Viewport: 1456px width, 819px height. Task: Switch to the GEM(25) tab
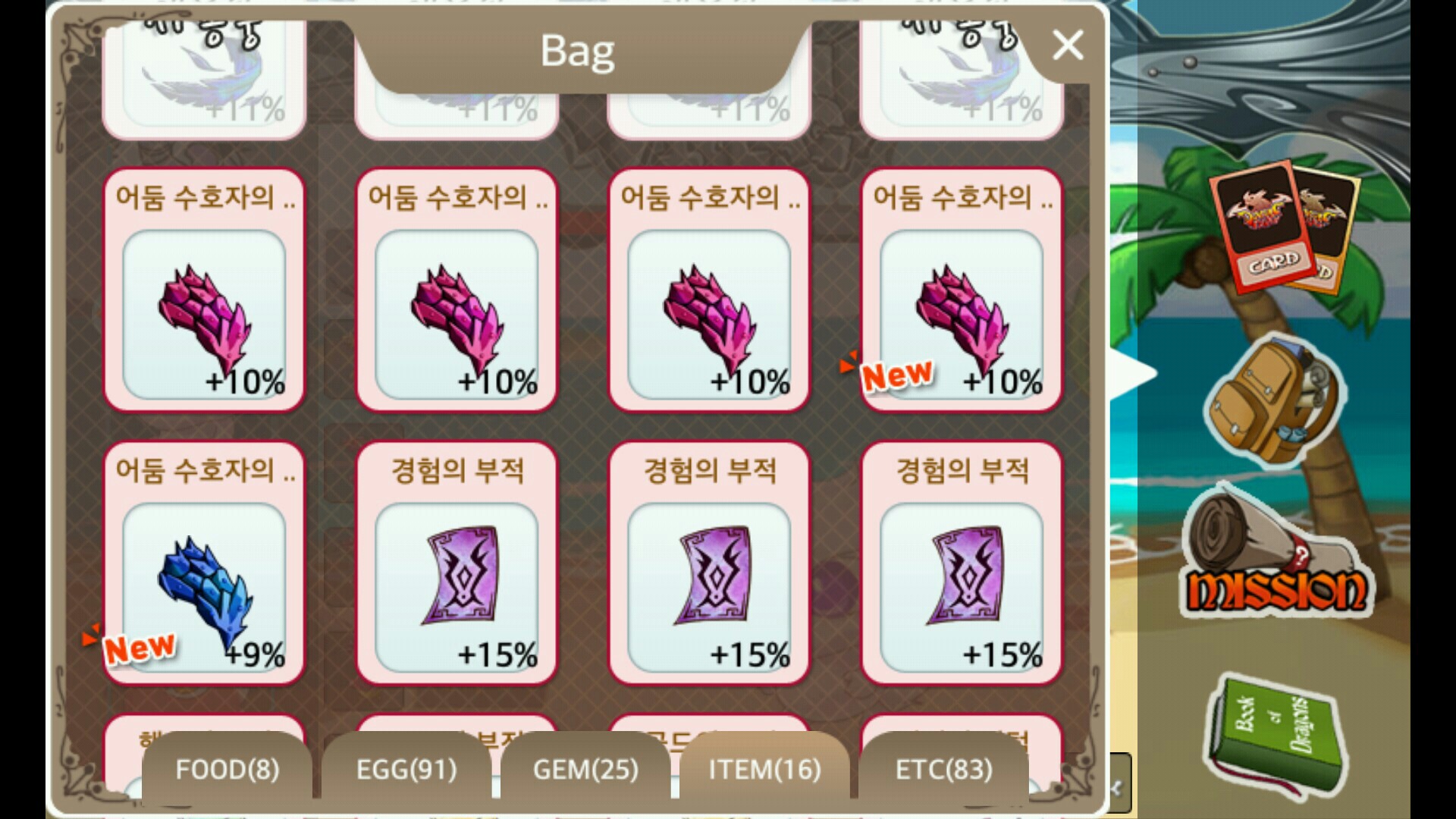tap(585, 767)
